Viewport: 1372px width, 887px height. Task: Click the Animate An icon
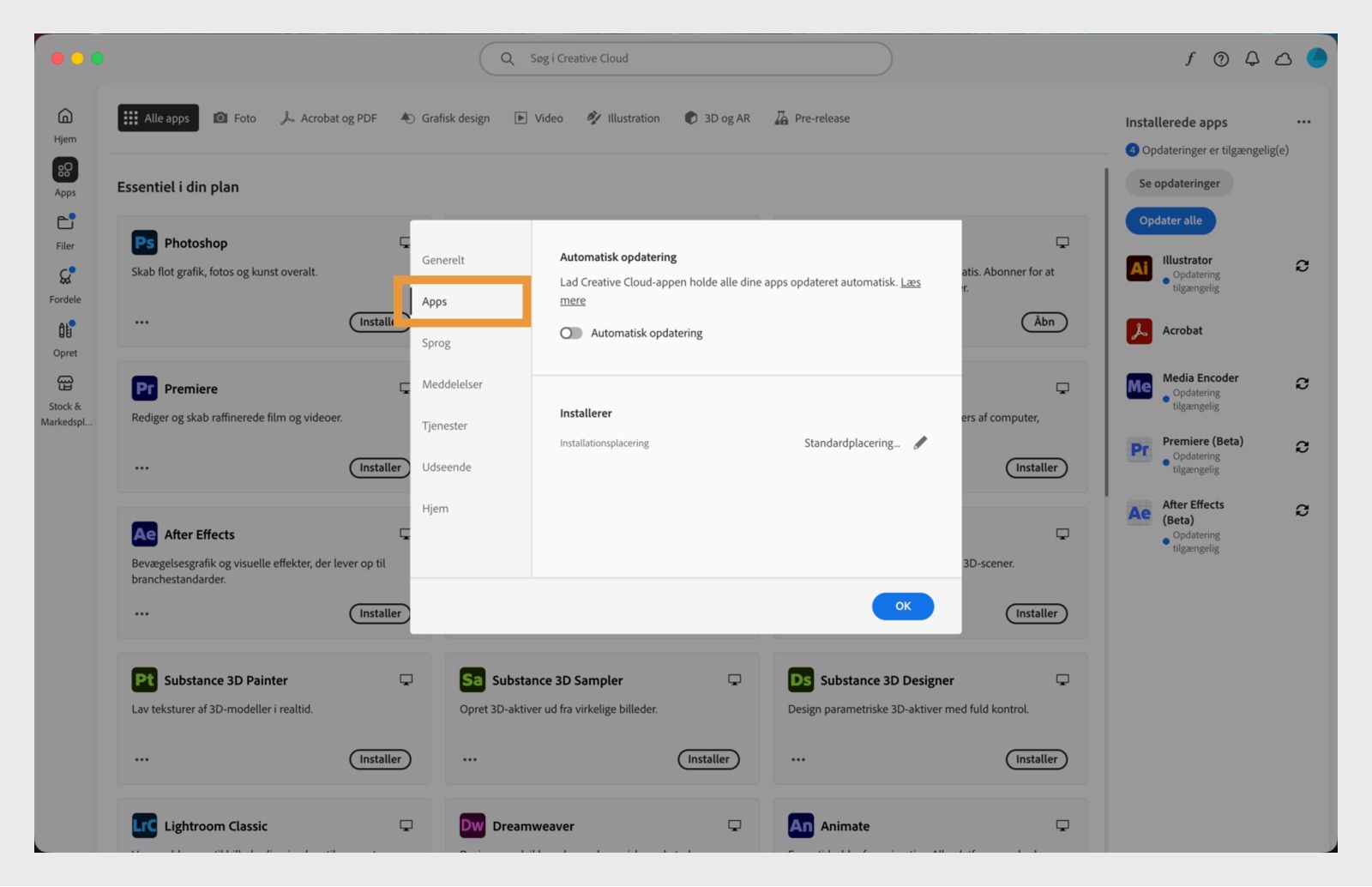click(x=801, y=825)
